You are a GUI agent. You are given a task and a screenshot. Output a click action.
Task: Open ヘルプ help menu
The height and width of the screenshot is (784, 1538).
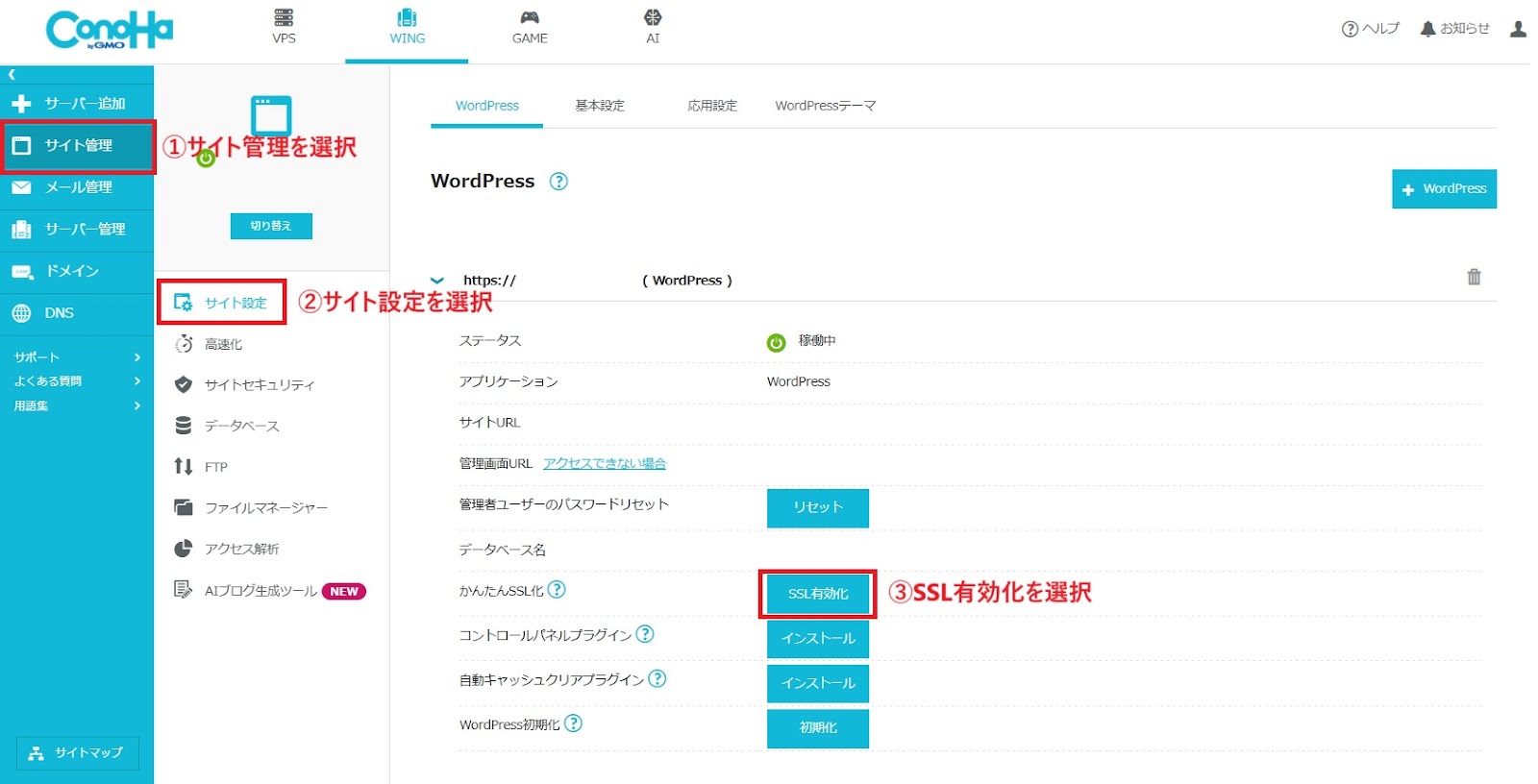point(1370,29)
